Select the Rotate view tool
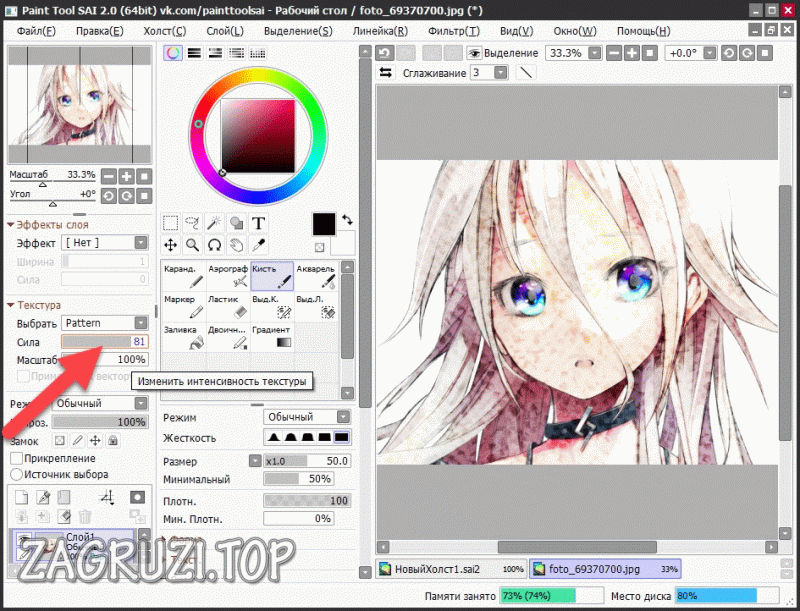The image size is (800, 611). 214,245
